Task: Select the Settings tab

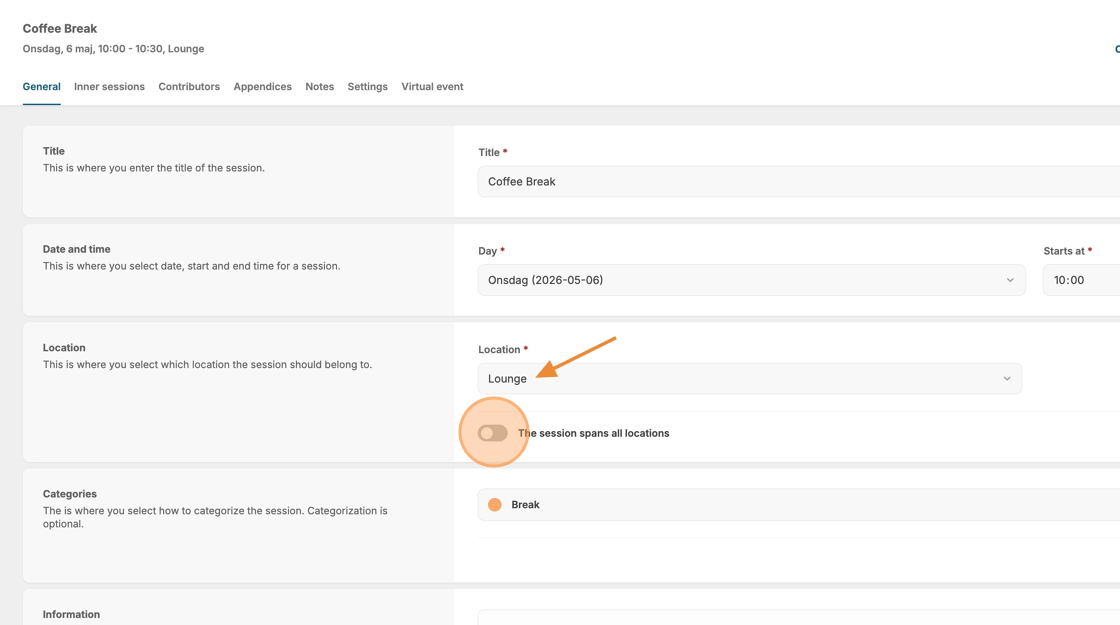Action: [367, 87]
